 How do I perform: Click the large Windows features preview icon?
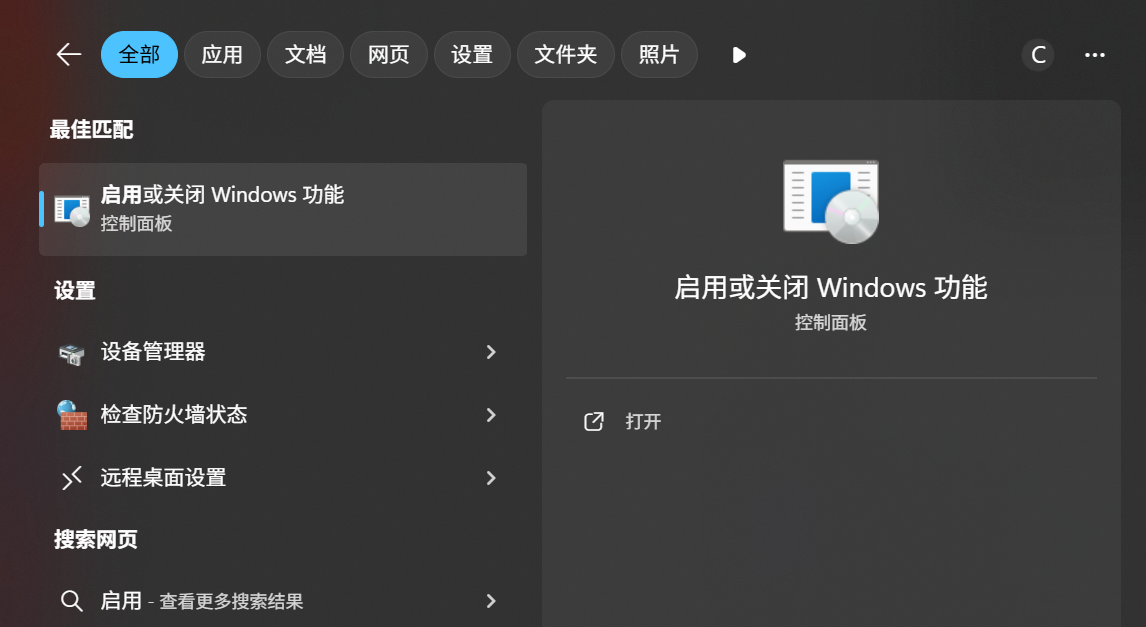pos(831,202)
